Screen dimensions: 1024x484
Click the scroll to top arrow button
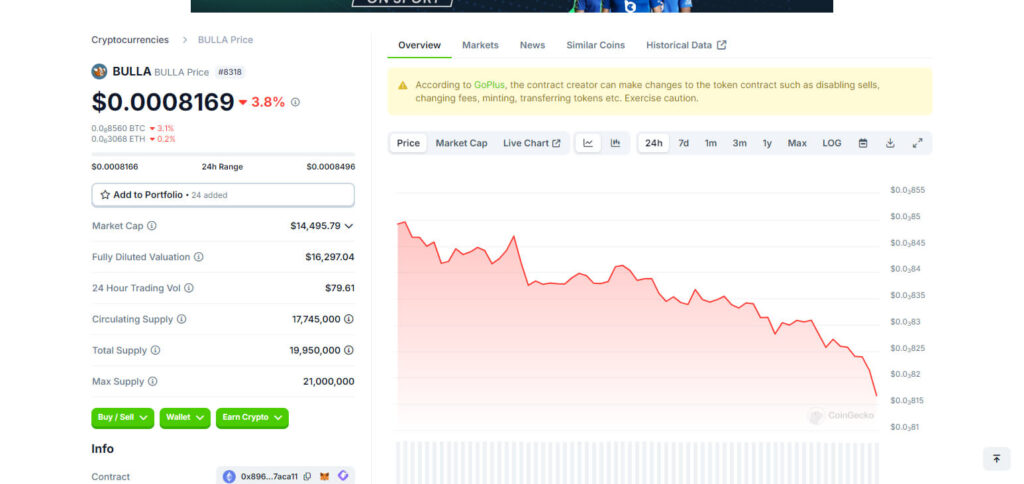pyautogui.click(x=997, y=459)
